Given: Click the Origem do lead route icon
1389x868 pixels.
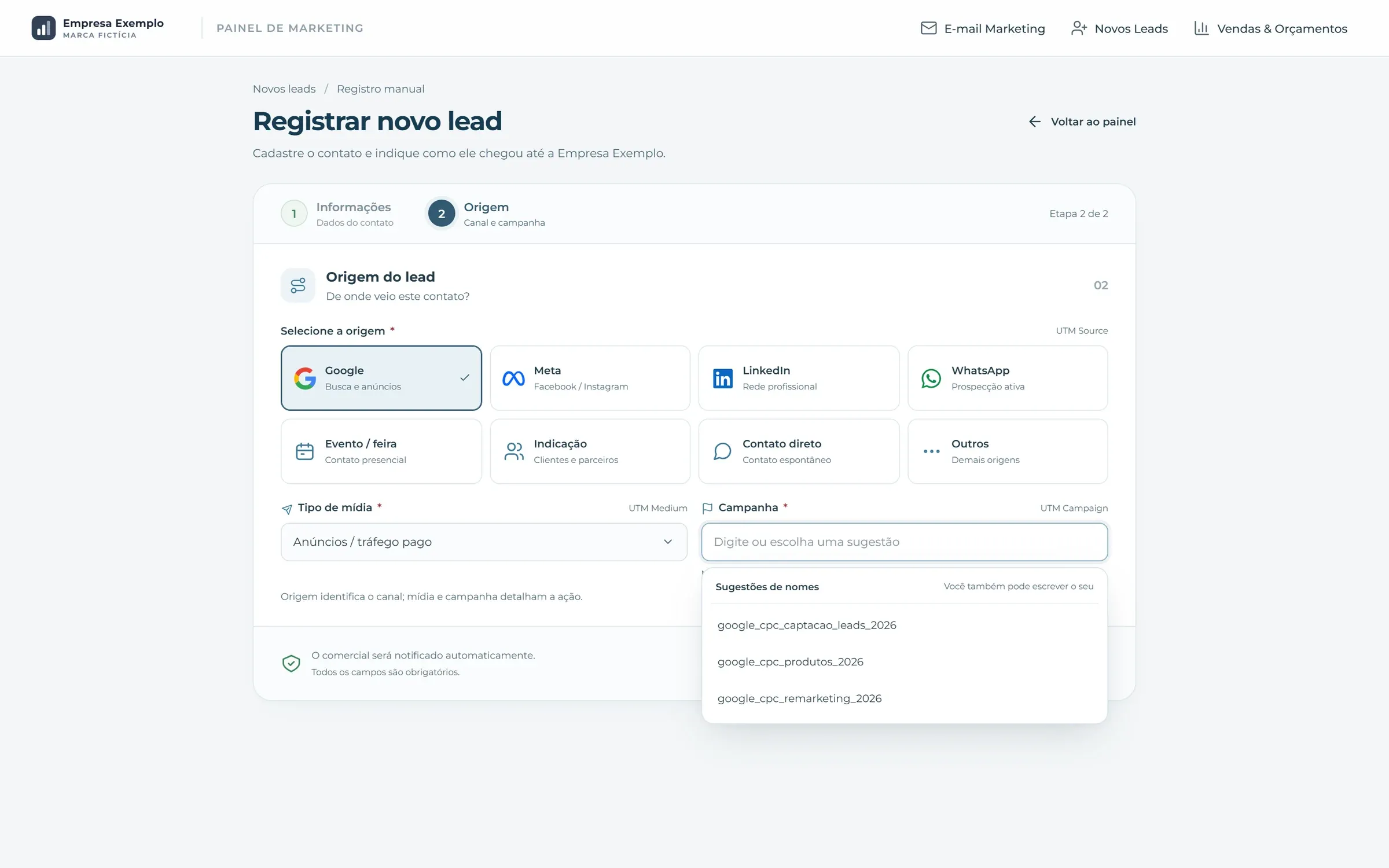Looking at the screenshot, I should pyautogui.click(x=298, y=285).
